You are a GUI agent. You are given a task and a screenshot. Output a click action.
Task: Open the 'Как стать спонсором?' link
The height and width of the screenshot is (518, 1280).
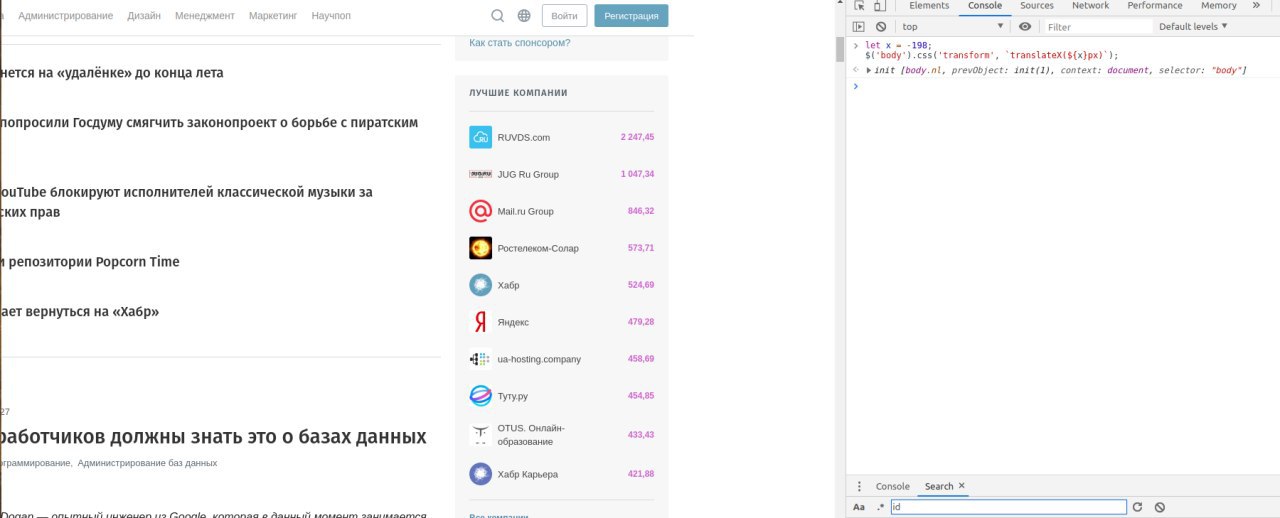520,43
